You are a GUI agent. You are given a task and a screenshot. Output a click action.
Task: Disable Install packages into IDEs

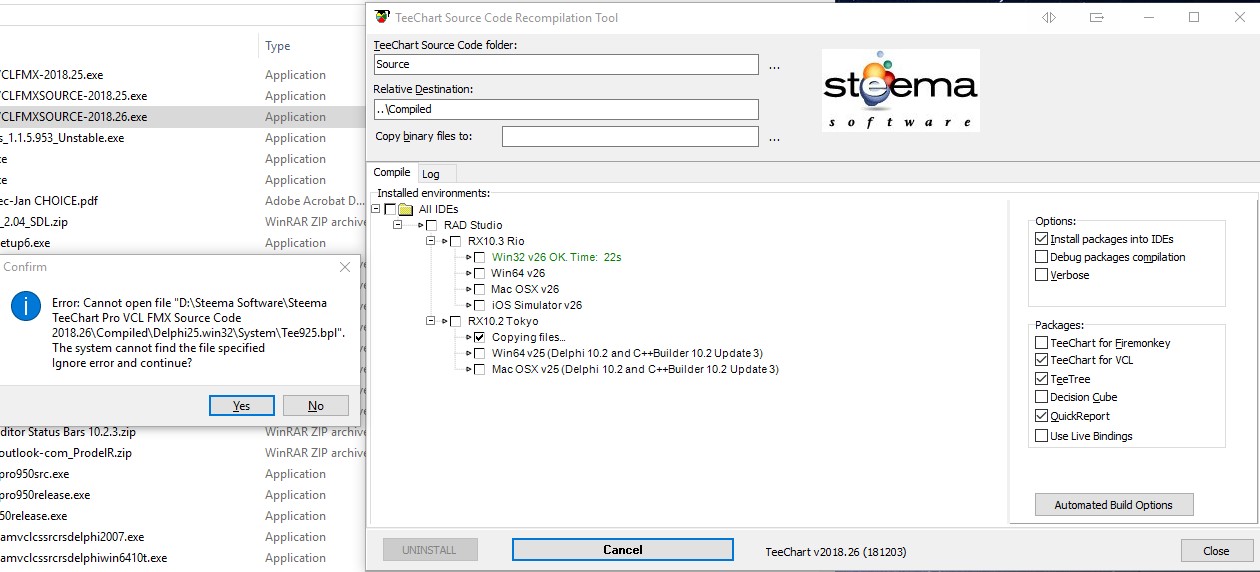pyautogui.click(x=1042, y=239)
